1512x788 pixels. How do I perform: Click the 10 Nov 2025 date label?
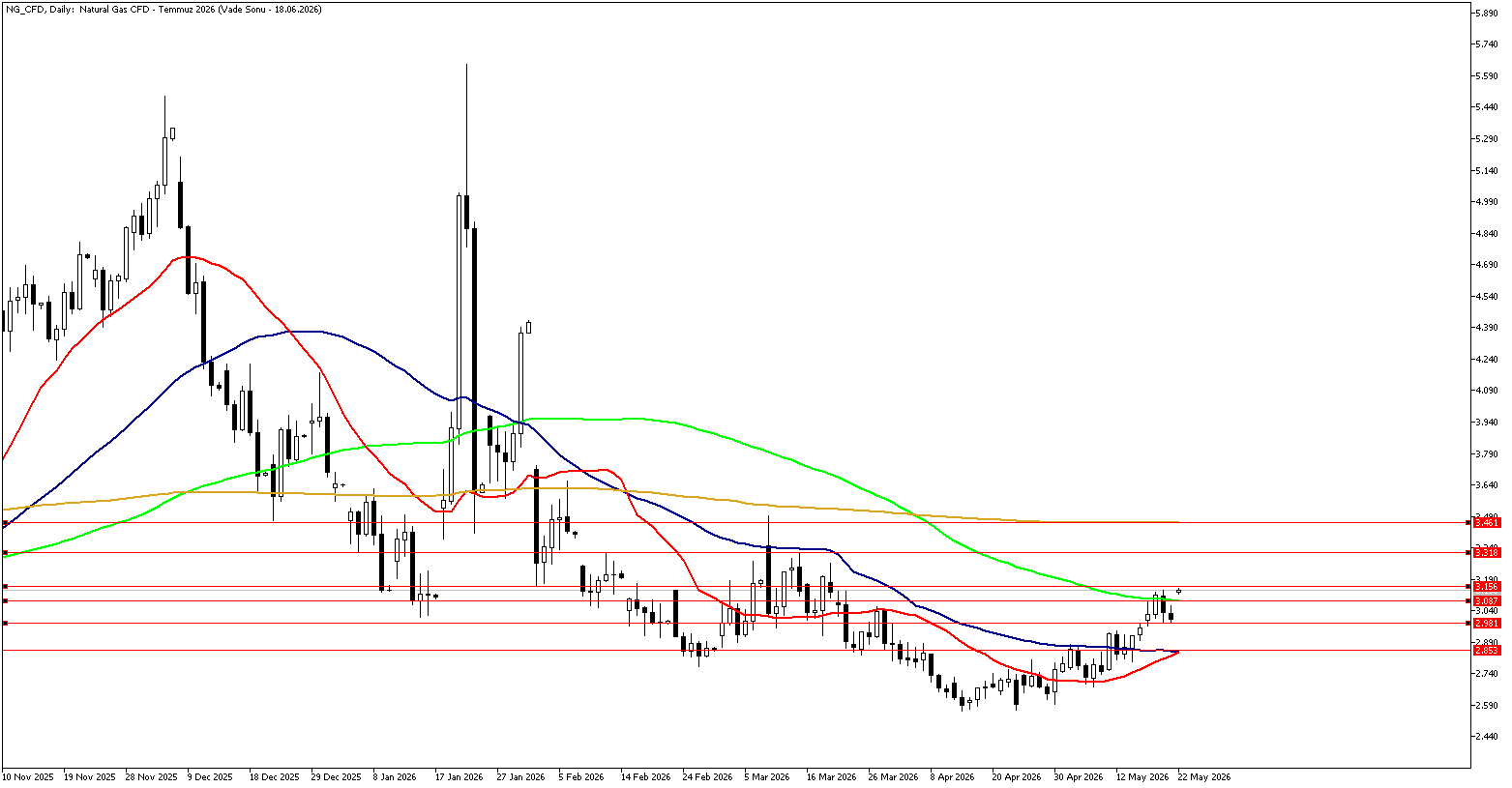(27, 776)
